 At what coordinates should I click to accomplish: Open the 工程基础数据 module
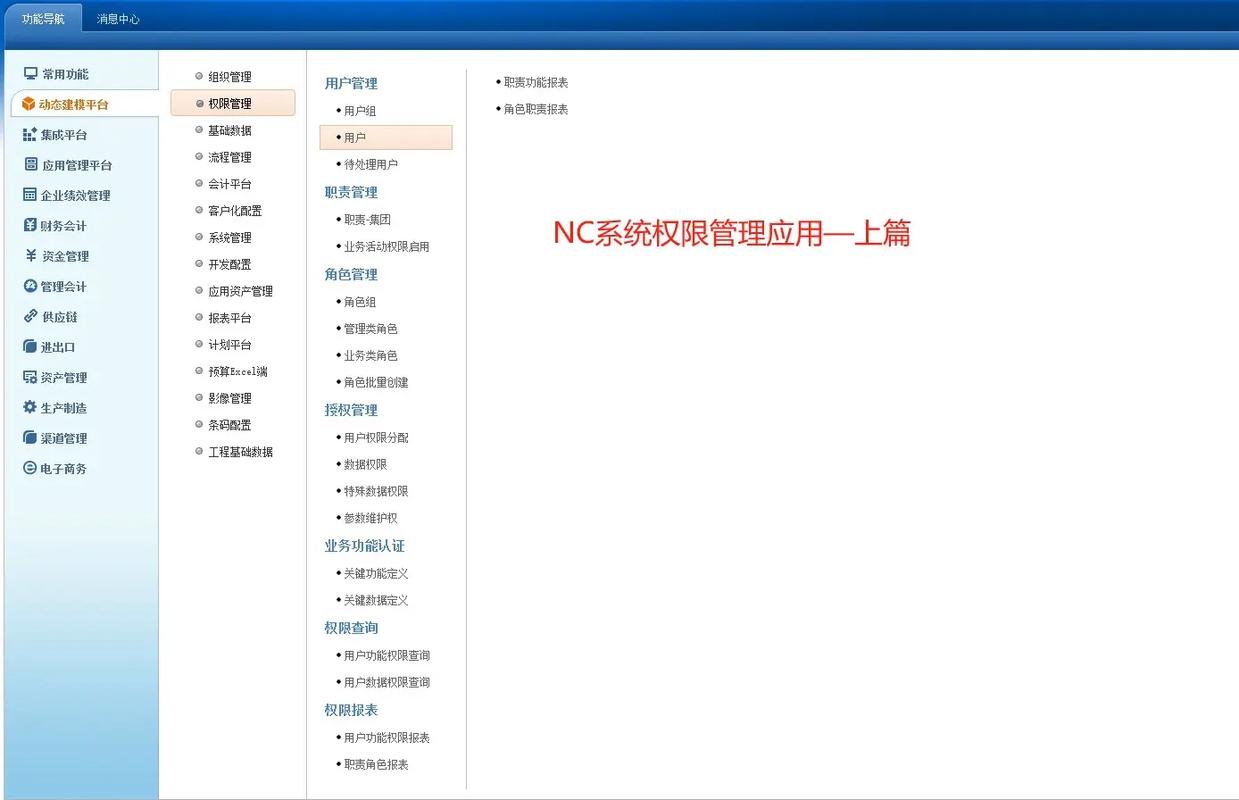click(240, 452)
